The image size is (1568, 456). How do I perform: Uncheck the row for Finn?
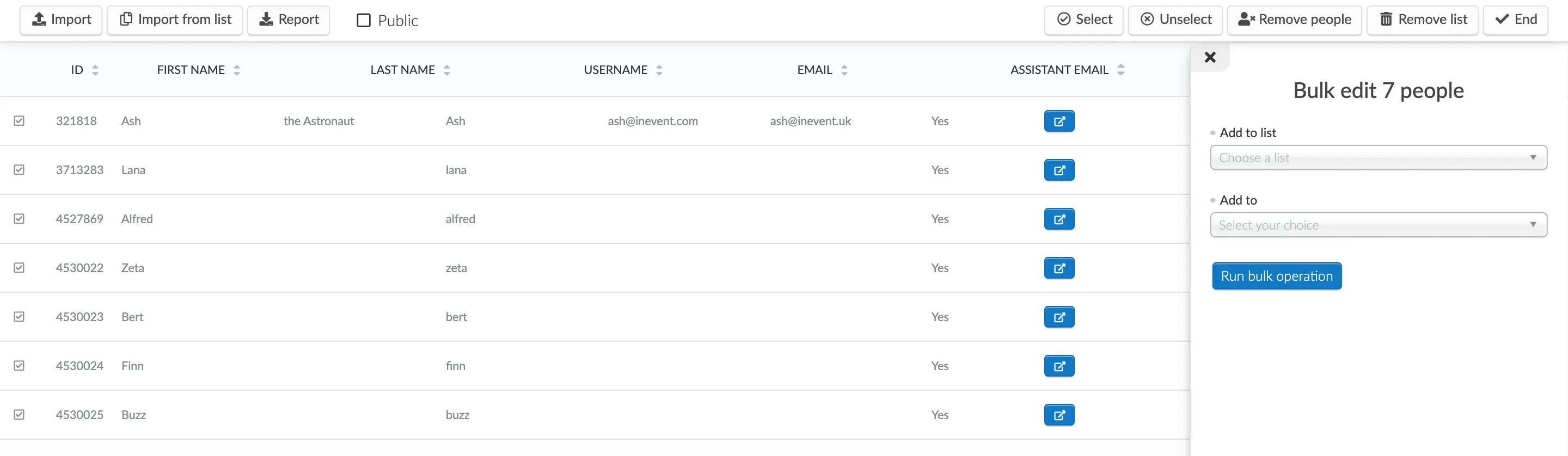point(19,366)
